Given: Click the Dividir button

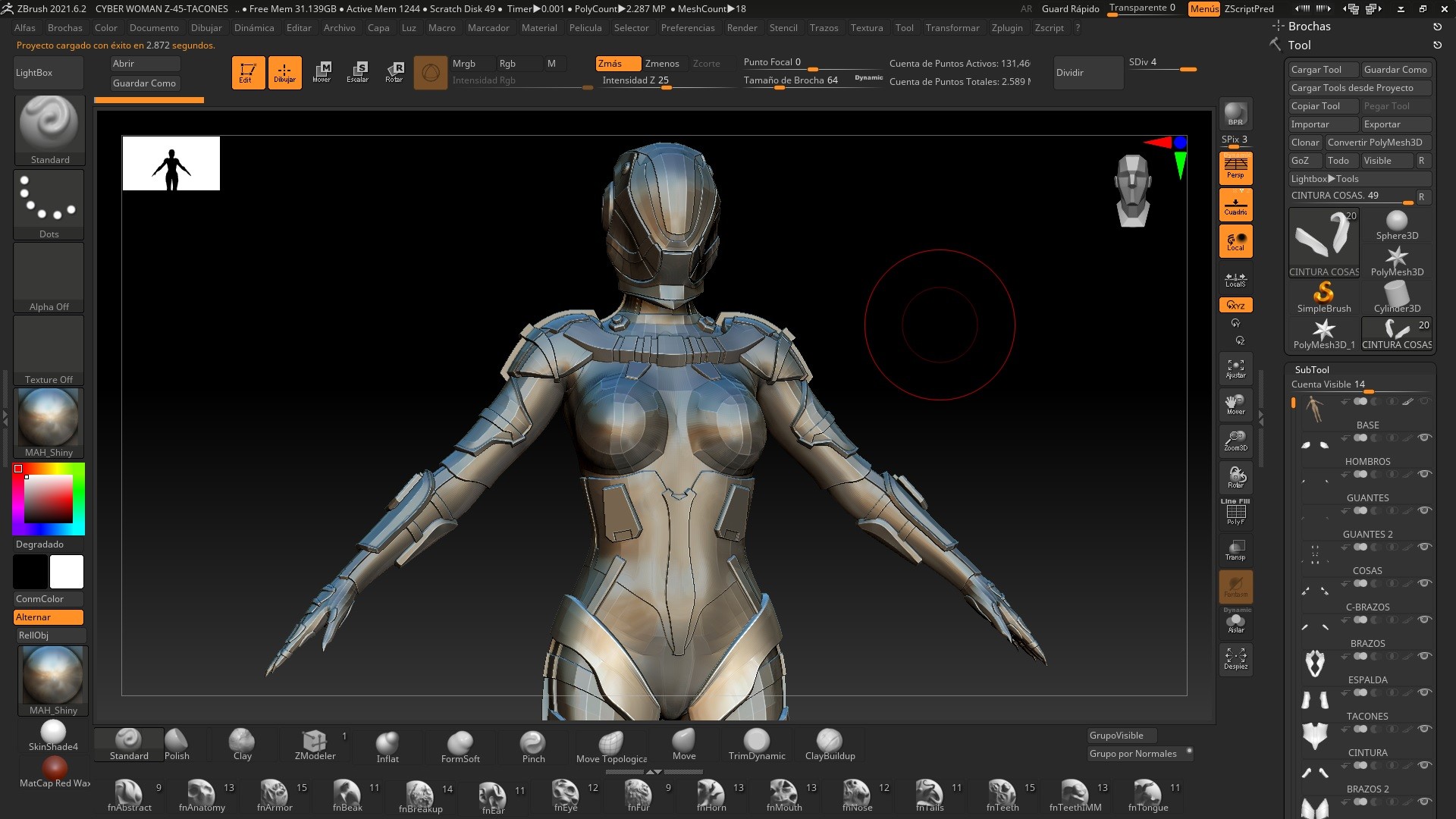Looking at the screenshot, I should tap(1088, 73).
